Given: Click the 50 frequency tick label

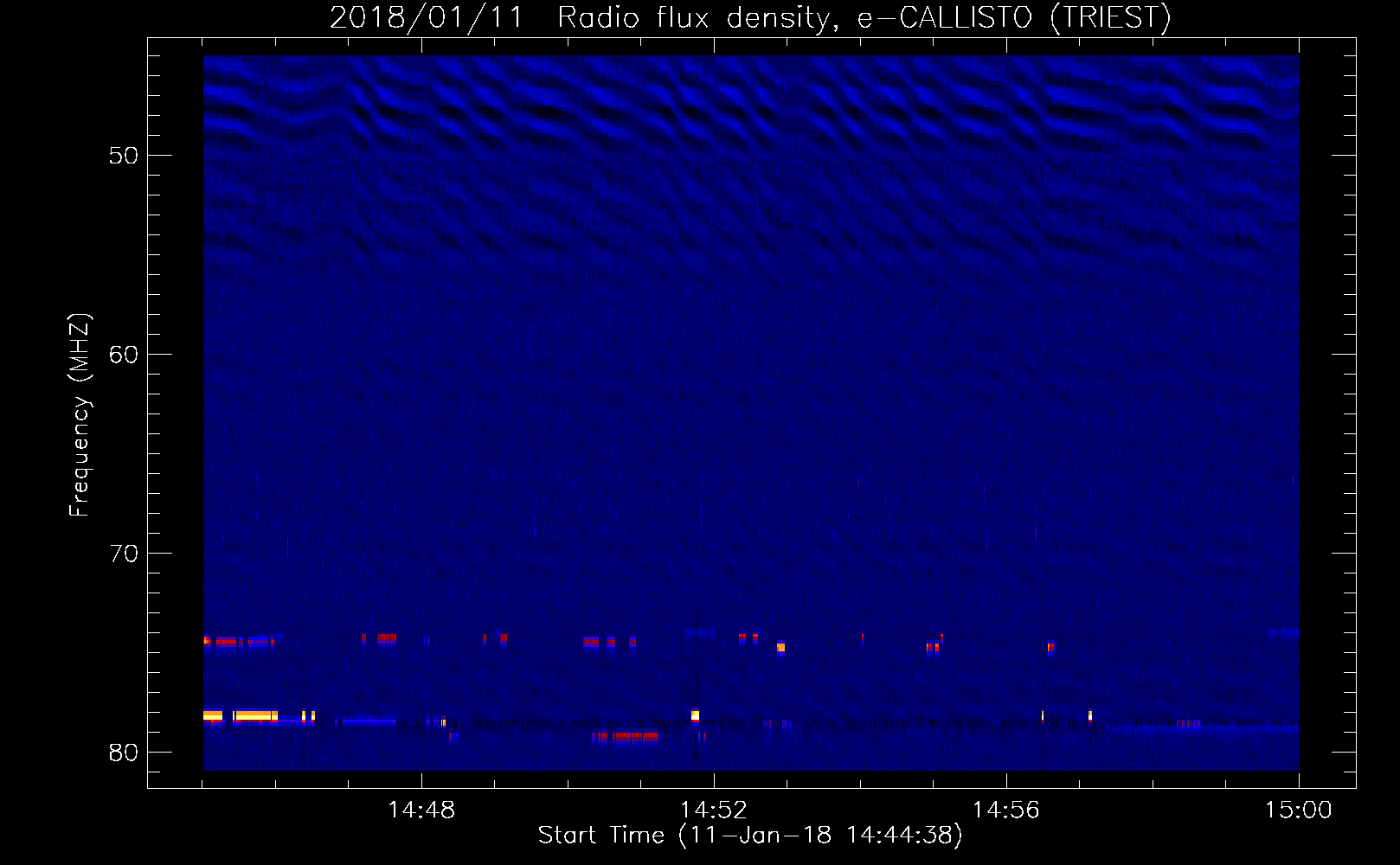Looking at the screenshot, I should tap(124, 156).
